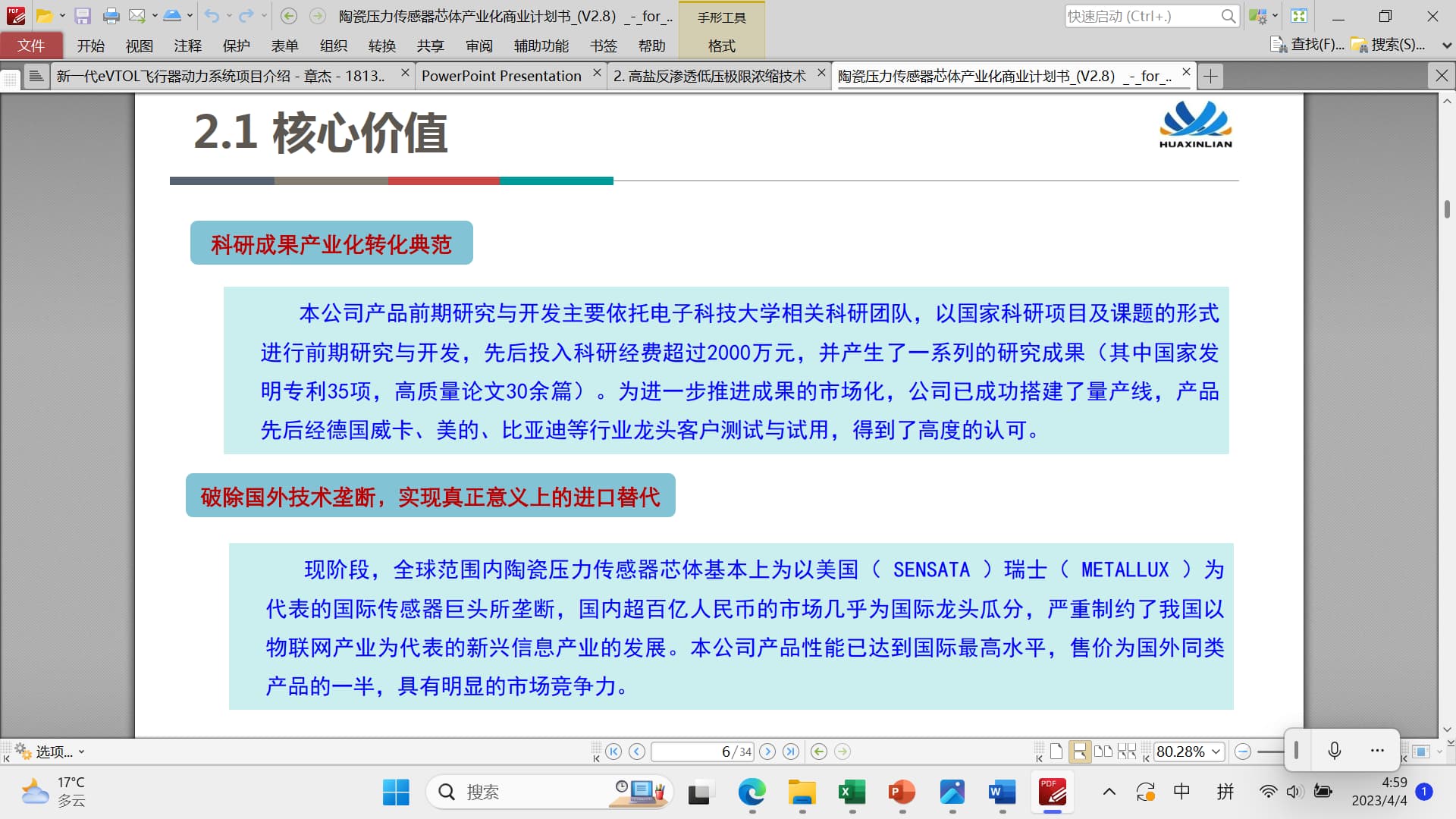Click the zoom out minus icon
This screenshot has height=819, width=1456.
coord(1242,752)
